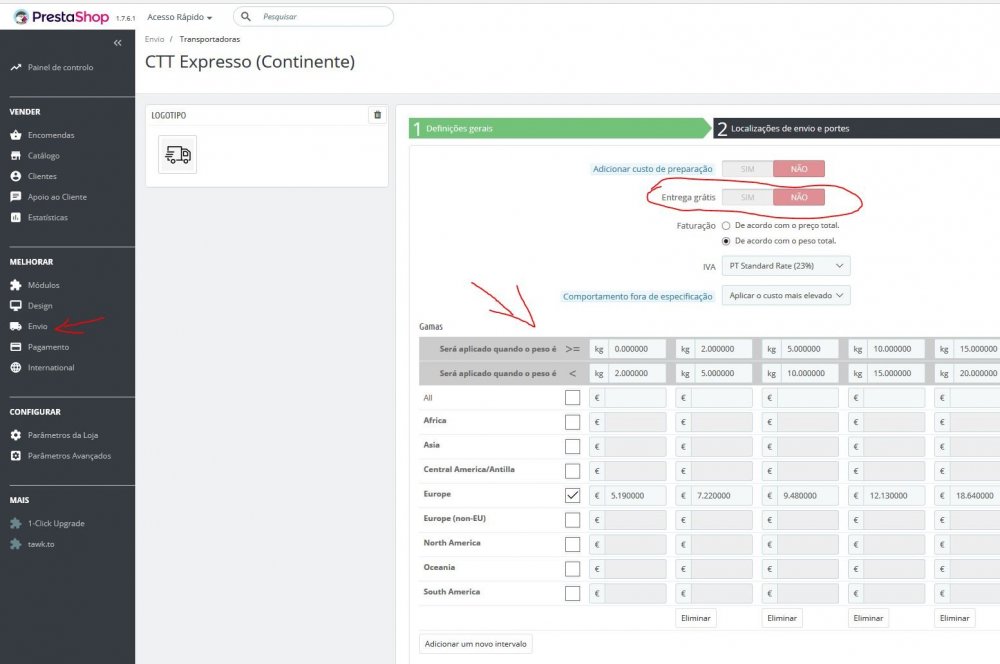
Task: Click Eliminar under the 10.000000 kg range
Action: coord(868,618)
